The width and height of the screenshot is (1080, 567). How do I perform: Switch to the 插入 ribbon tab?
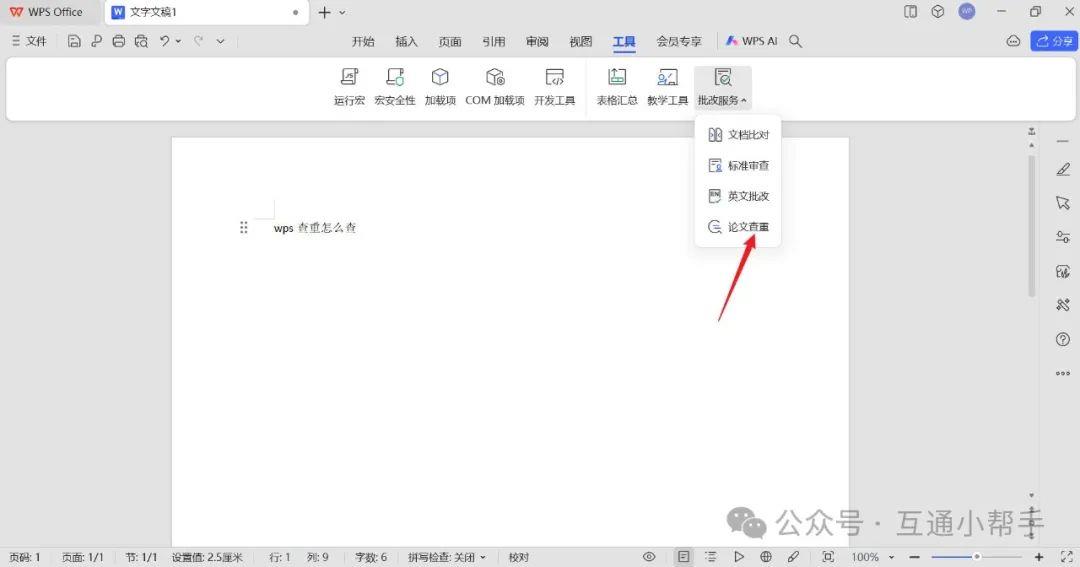(x=406, y=41)
